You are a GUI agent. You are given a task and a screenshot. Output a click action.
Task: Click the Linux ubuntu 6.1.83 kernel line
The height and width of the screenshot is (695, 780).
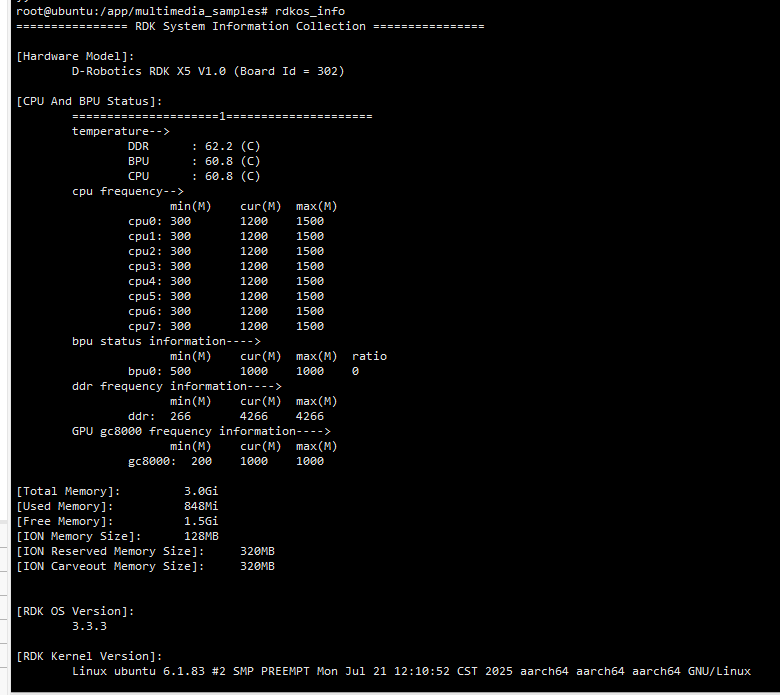(x=410, y=671)
